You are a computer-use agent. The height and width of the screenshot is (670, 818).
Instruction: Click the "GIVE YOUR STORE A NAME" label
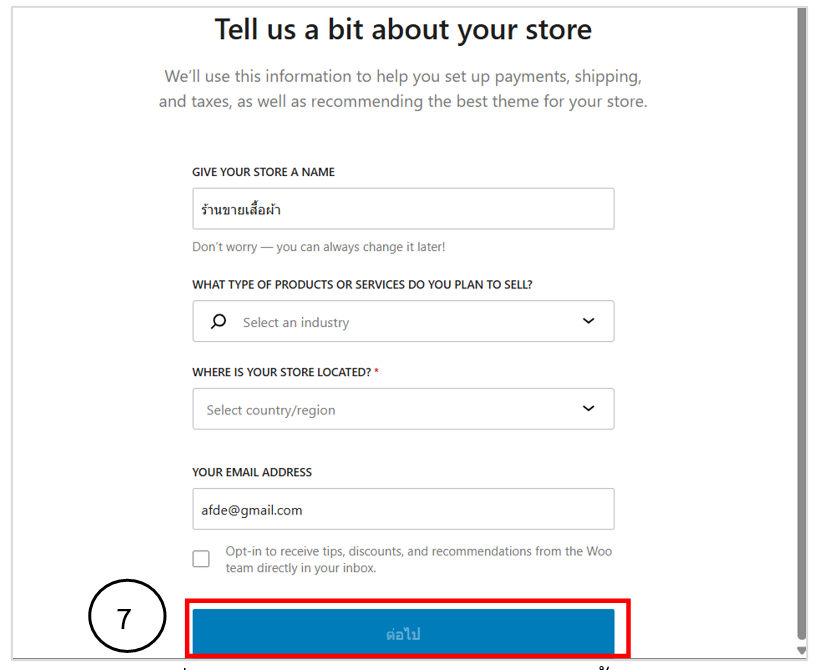point(263,172)
